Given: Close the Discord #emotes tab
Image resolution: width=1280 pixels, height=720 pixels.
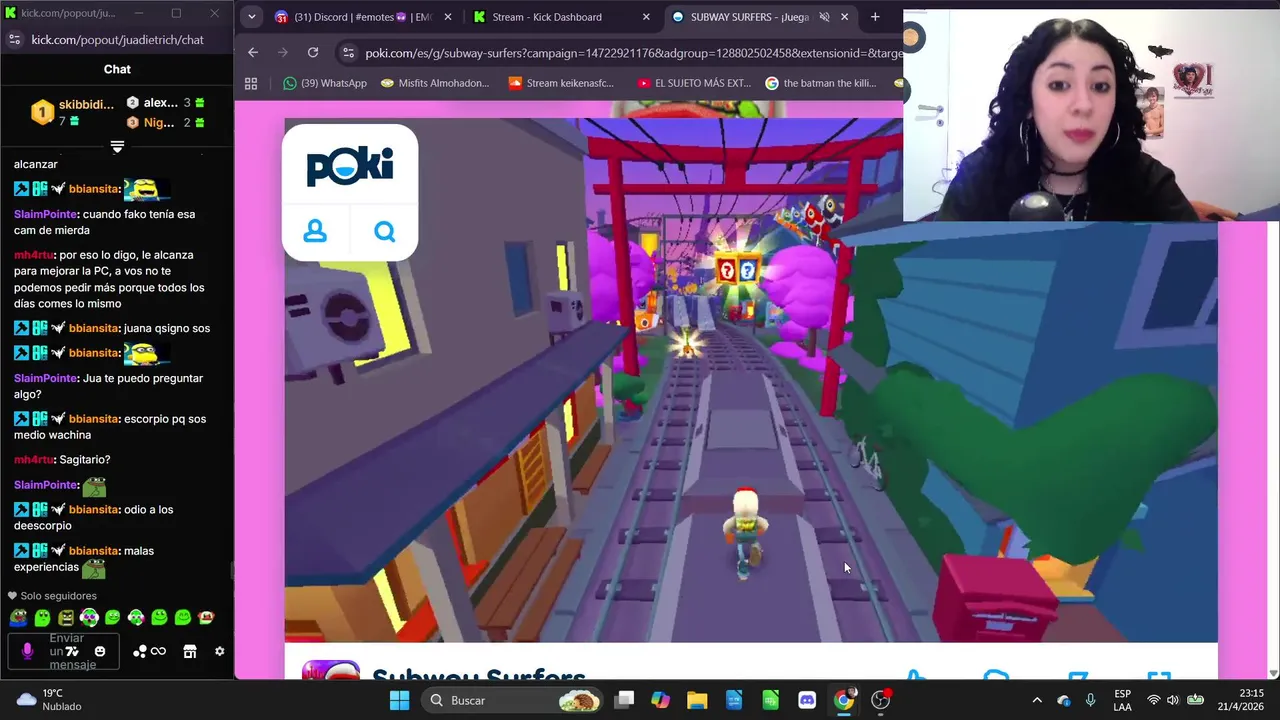Looking at the screenshot, I should [x=447, y=17].
